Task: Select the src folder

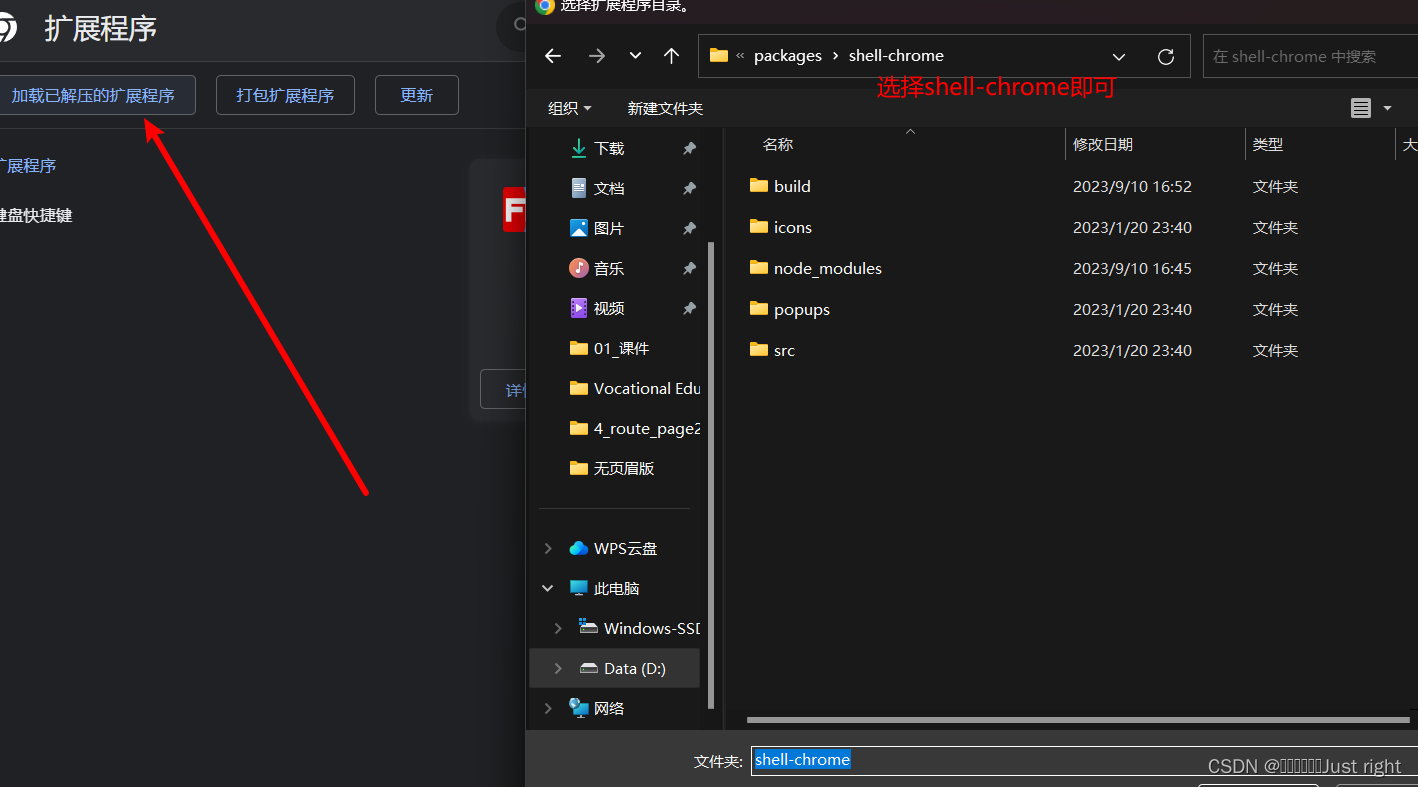Action: [x=772, y=350]
